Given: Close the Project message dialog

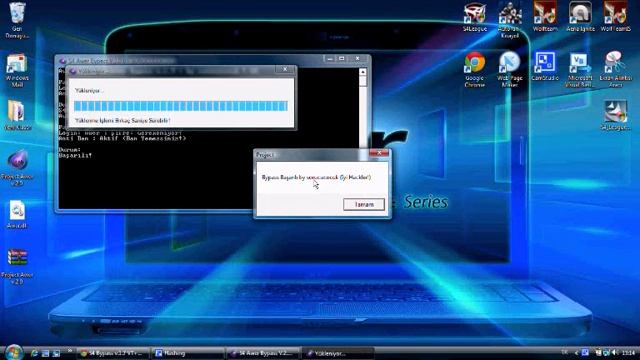Looking at the screenshot, I should [x=379, y=153].
